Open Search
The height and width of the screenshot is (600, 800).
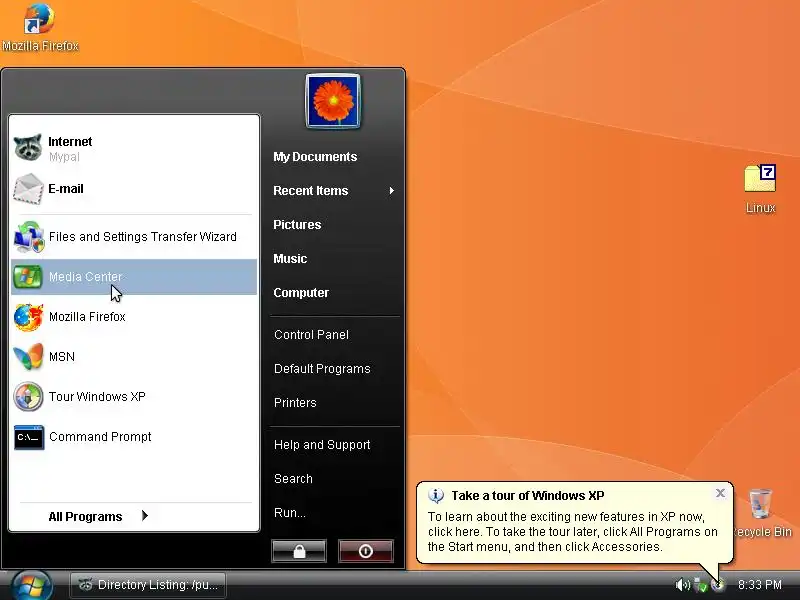click(x=293, y=479)
